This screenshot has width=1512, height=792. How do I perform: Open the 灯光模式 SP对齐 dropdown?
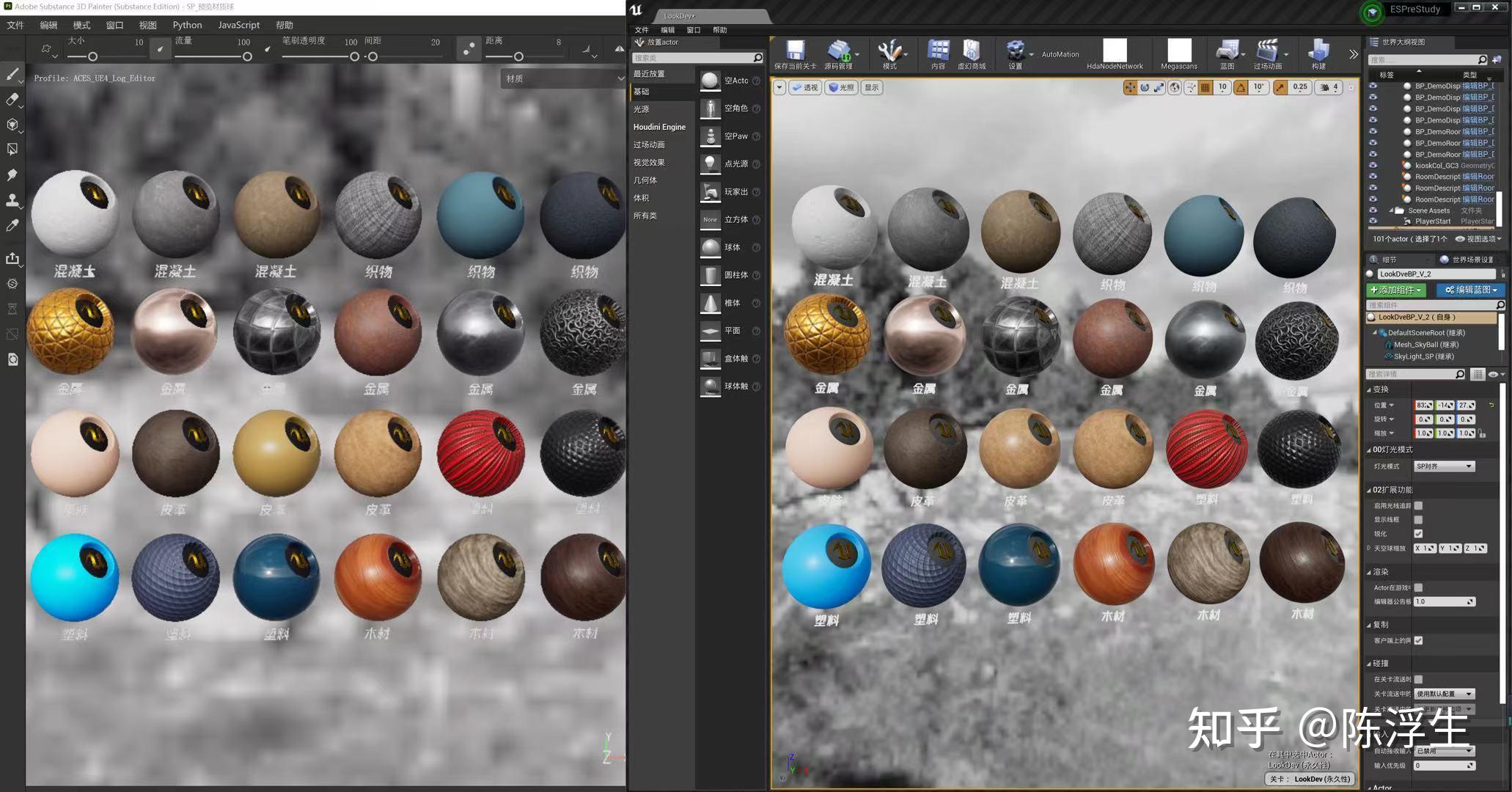coord(1443,466)
